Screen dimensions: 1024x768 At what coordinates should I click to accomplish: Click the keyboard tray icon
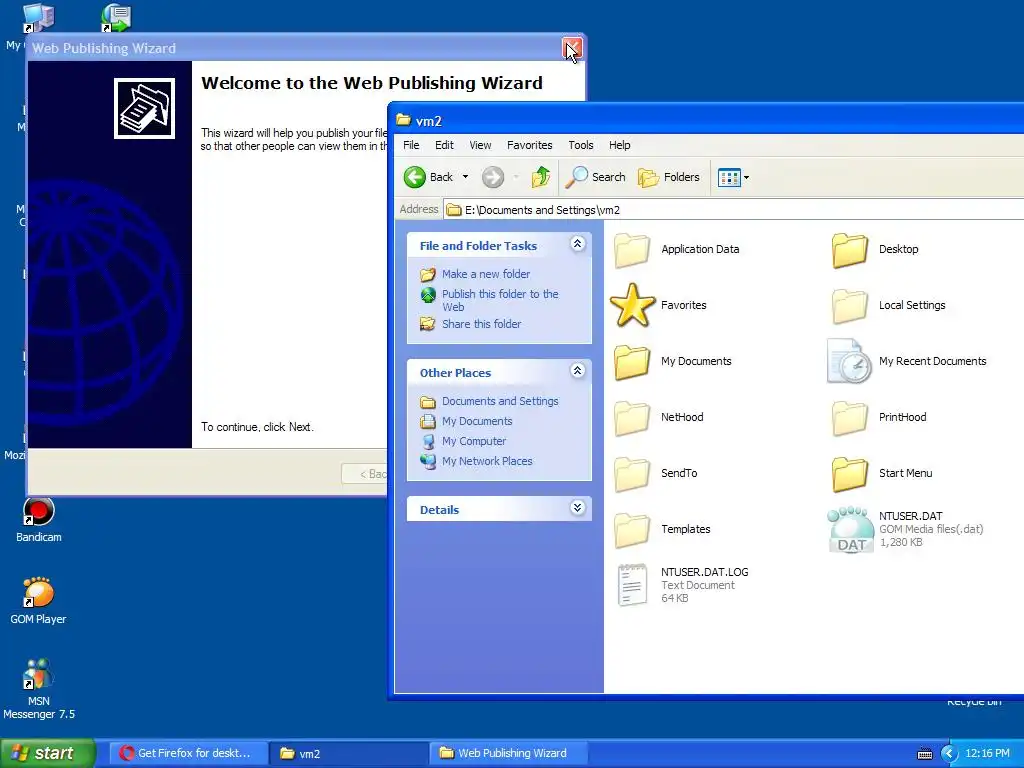coord(925,754)
